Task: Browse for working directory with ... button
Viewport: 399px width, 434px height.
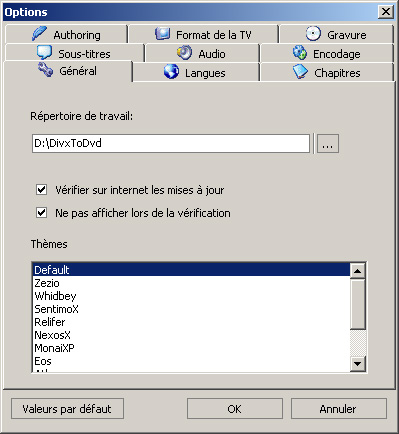Action: coord(328,144)
